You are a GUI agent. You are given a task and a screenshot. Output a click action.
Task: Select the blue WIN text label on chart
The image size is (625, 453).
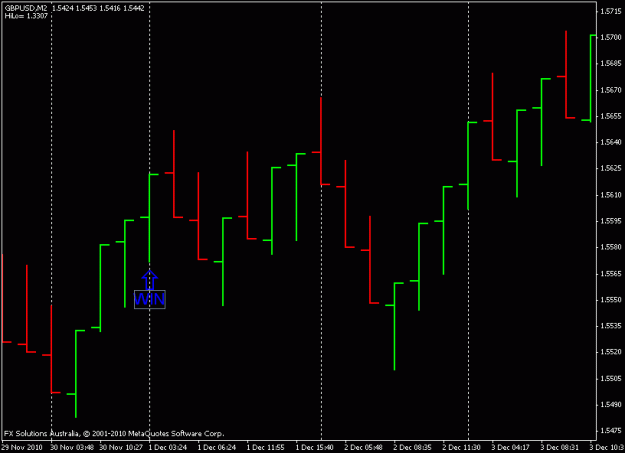click(x=150, y=299)
